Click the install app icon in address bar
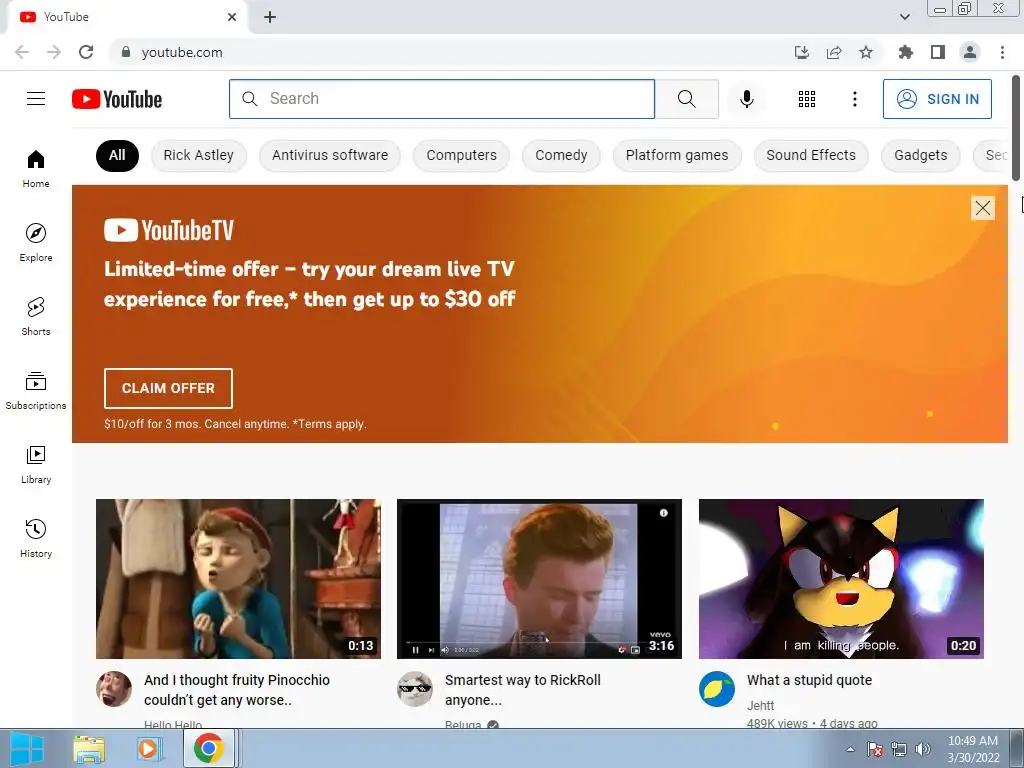Screen dimensions: 1024x768 point(802,52)
